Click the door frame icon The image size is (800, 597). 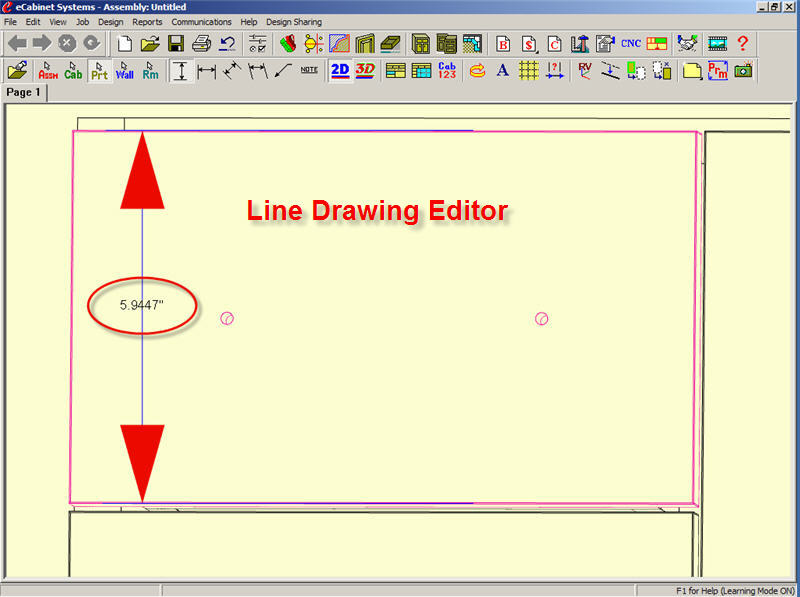click(x=365, y=44)
